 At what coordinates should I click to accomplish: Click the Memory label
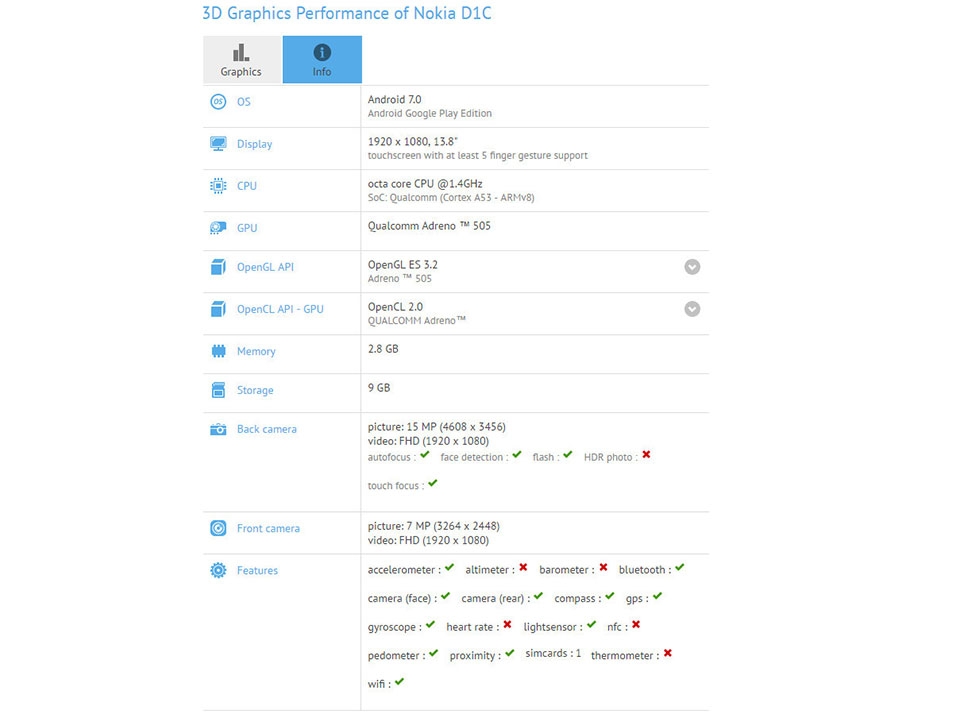(x=256, y=351)
